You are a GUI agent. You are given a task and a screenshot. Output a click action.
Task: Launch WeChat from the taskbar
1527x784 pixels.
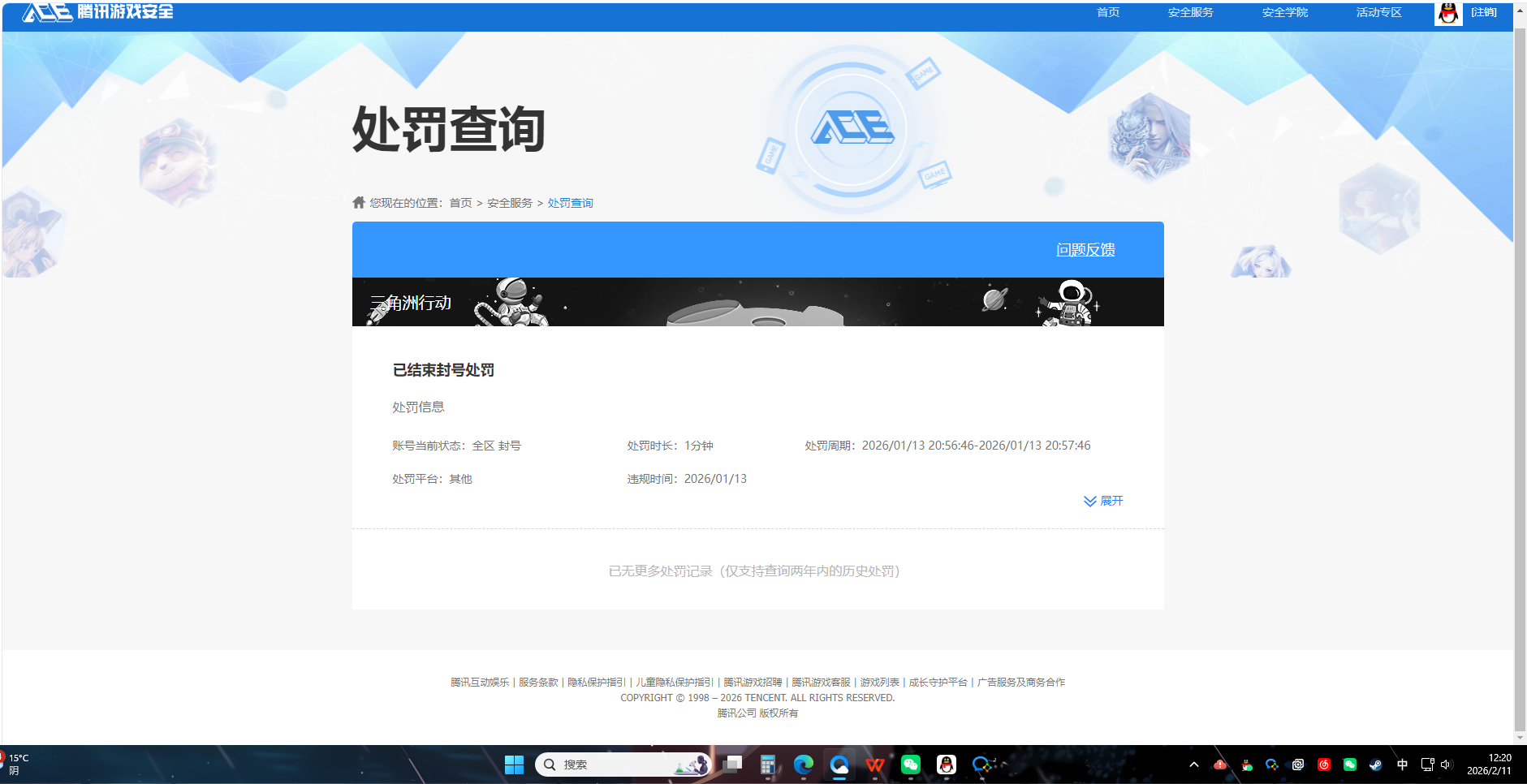click(911, 764)
